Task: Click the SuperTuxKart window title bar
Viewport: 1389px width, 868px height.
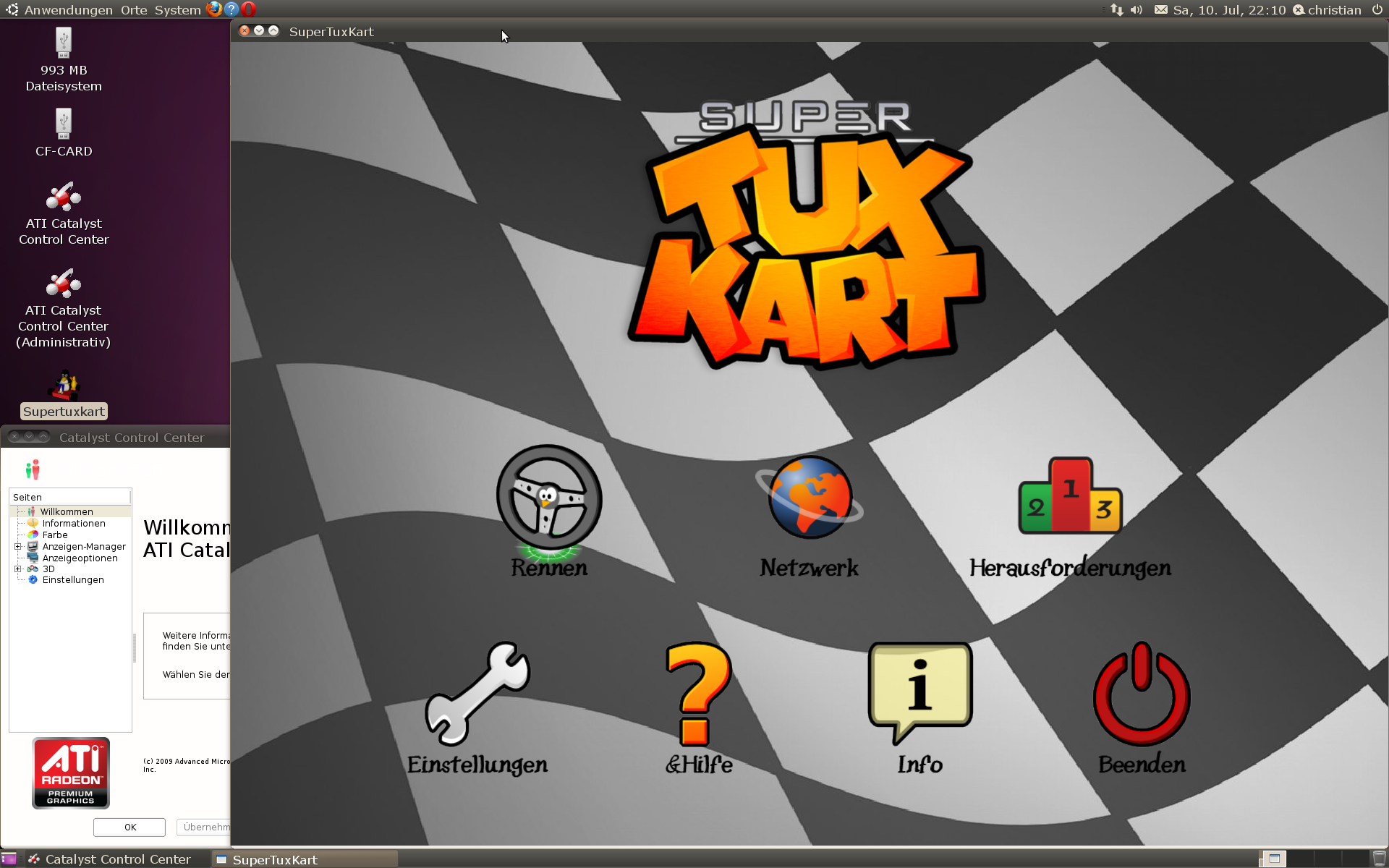Action: click(x=810, y=31)
